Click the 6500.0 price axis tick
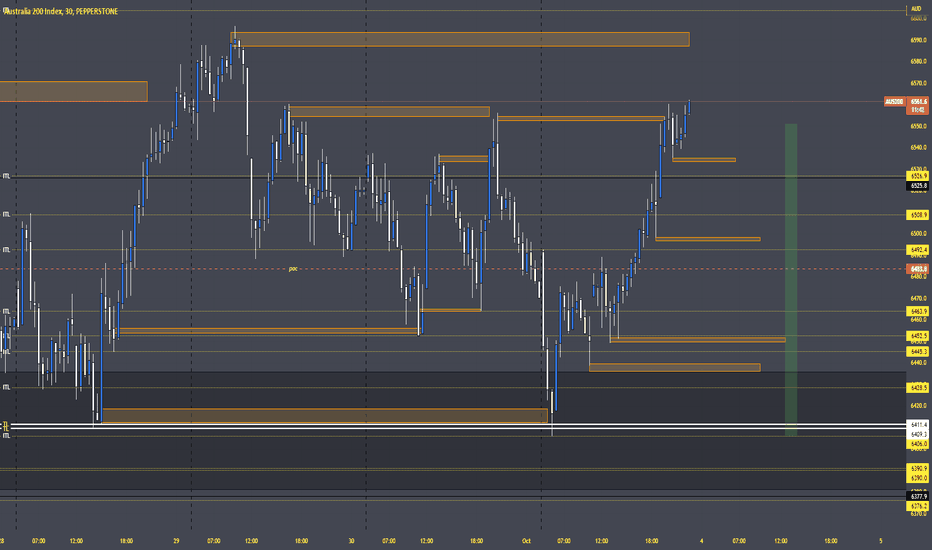Viewport: 932px width, 550px height. click(918, 234)
